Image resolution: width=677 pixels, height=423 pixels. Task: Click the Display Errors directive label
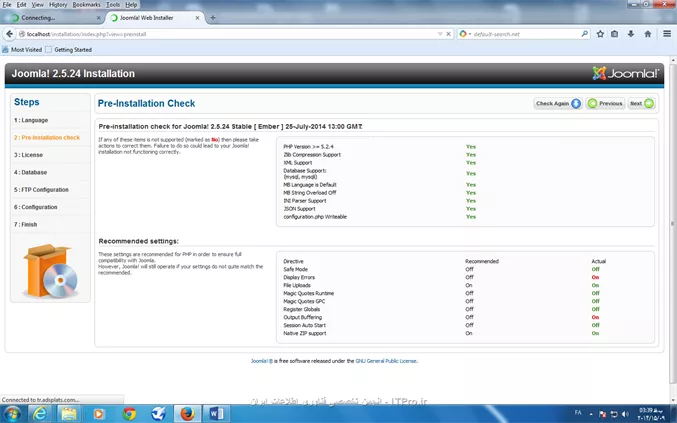tap(299, 278)
